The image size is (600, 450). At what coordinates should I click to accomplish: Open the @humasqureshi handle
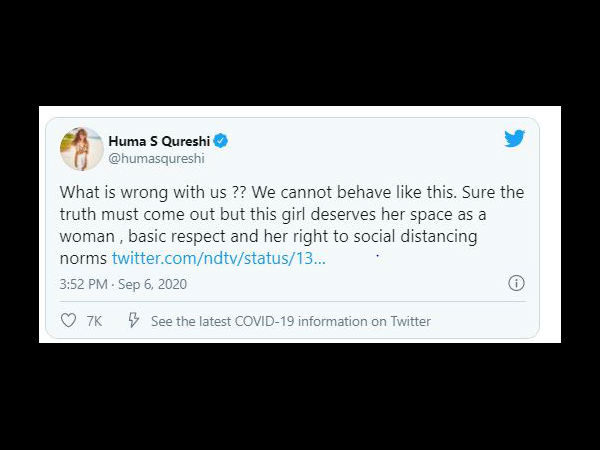pyautogui.click(x=156, y=158)
